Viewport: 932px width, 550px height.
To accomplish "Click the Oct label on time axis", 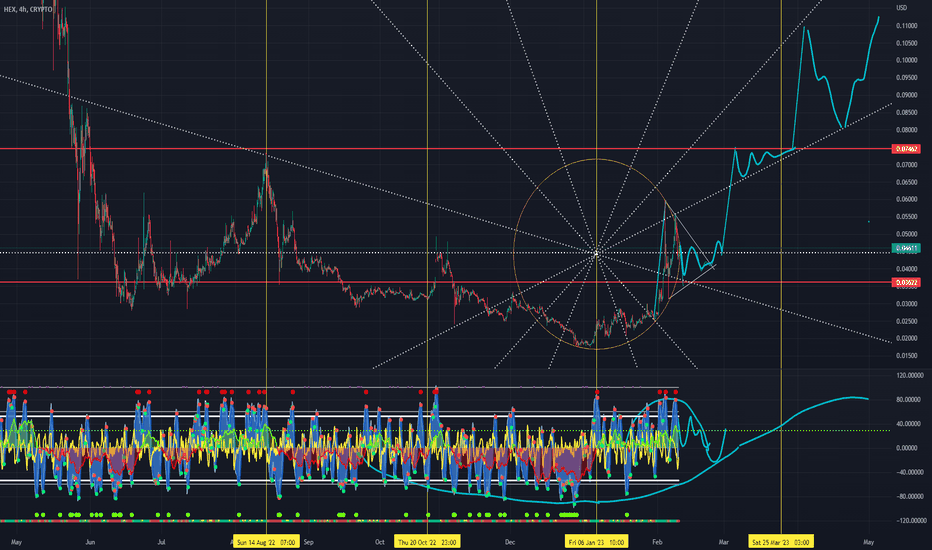I will (x=380, y=542).
